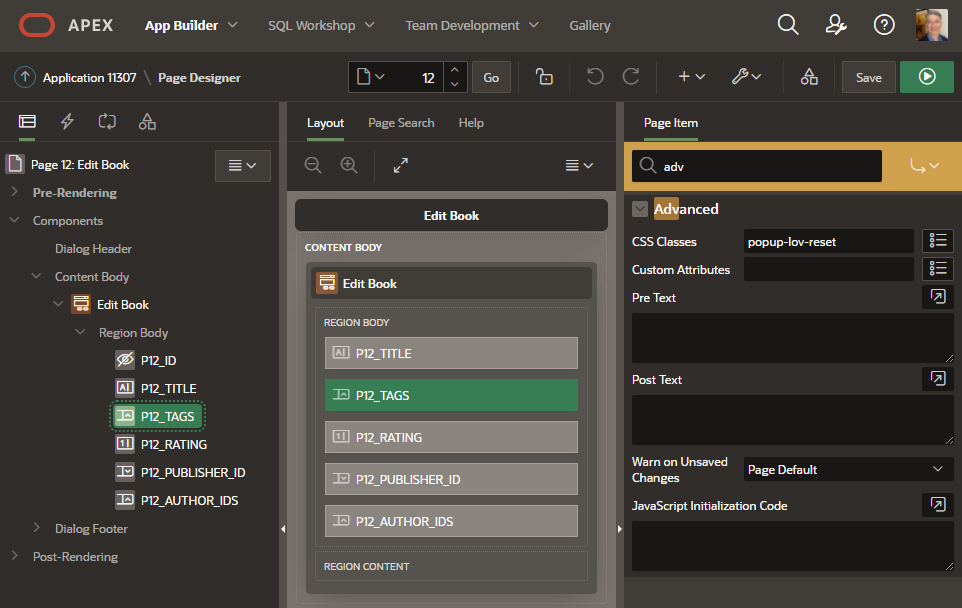This screenshot has width=962, height=608.
Task: Click the Undo arrow icon
Action: click(595, 77)
